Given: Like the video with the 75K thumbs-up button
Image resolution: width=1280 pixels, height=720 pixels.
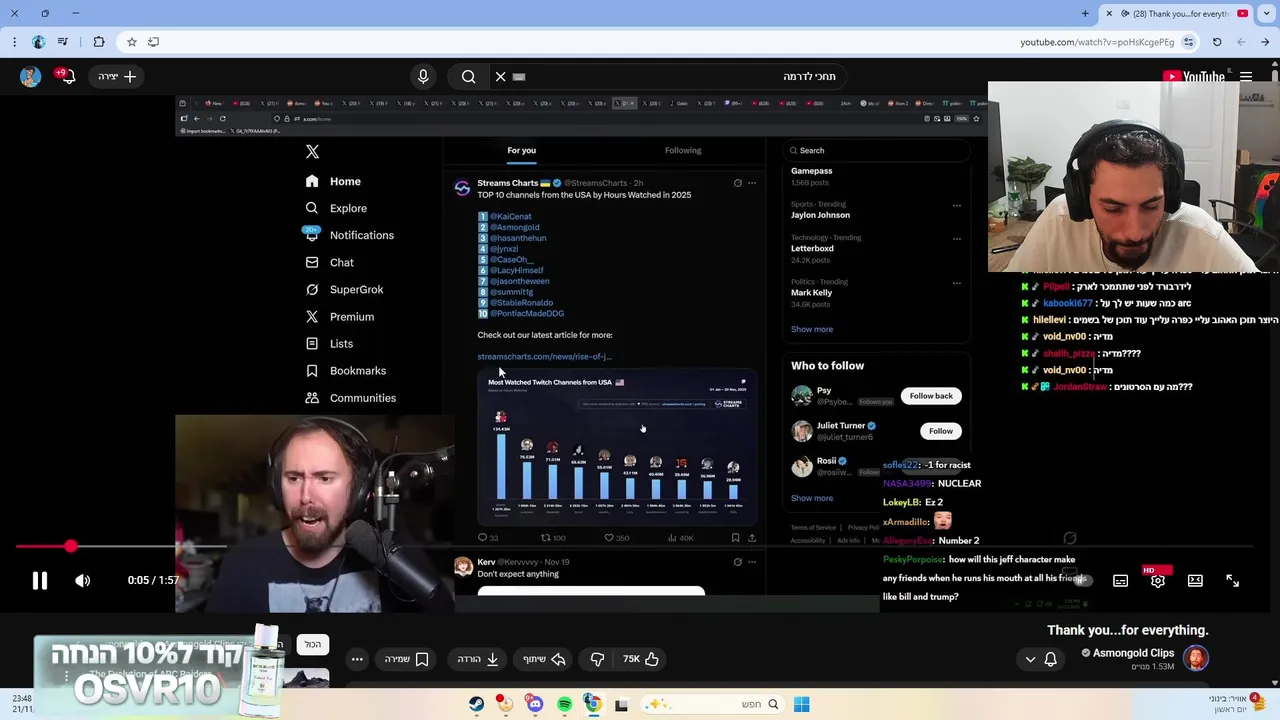Looking at the screenshot, I should tap(641, 659).
